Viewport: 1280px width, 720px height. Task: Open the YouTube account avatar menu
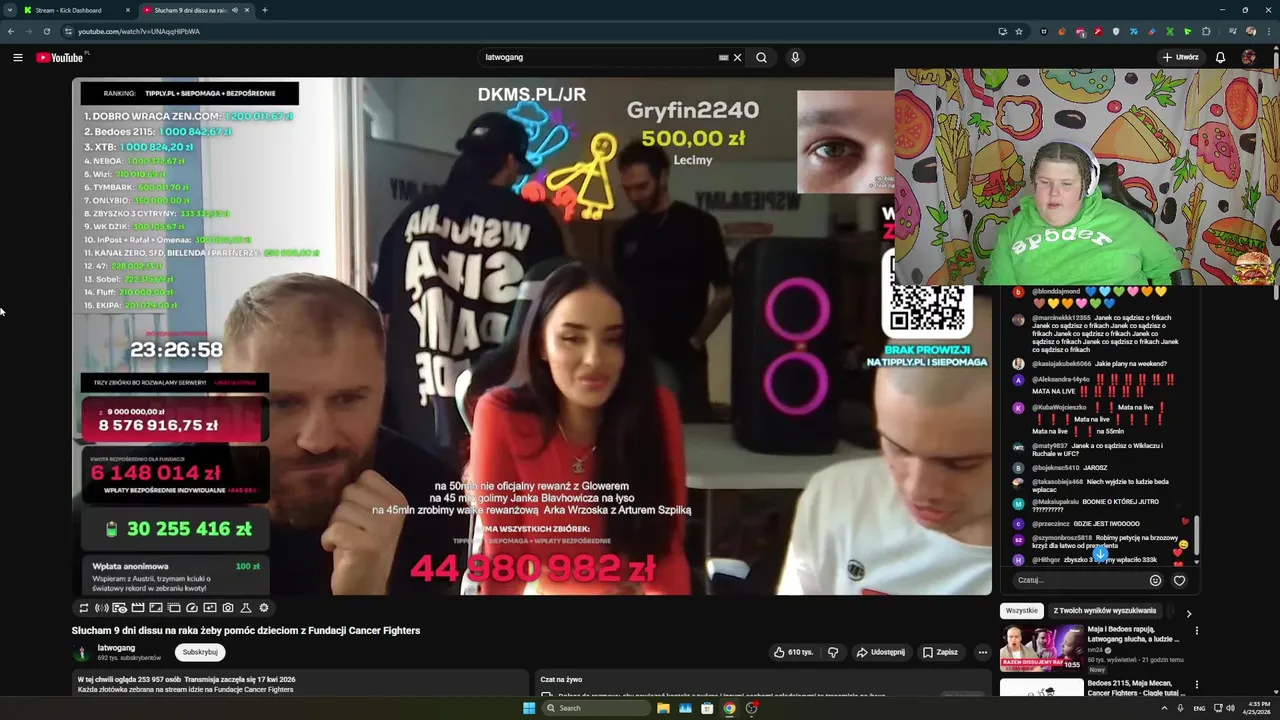pos(1248,57)
